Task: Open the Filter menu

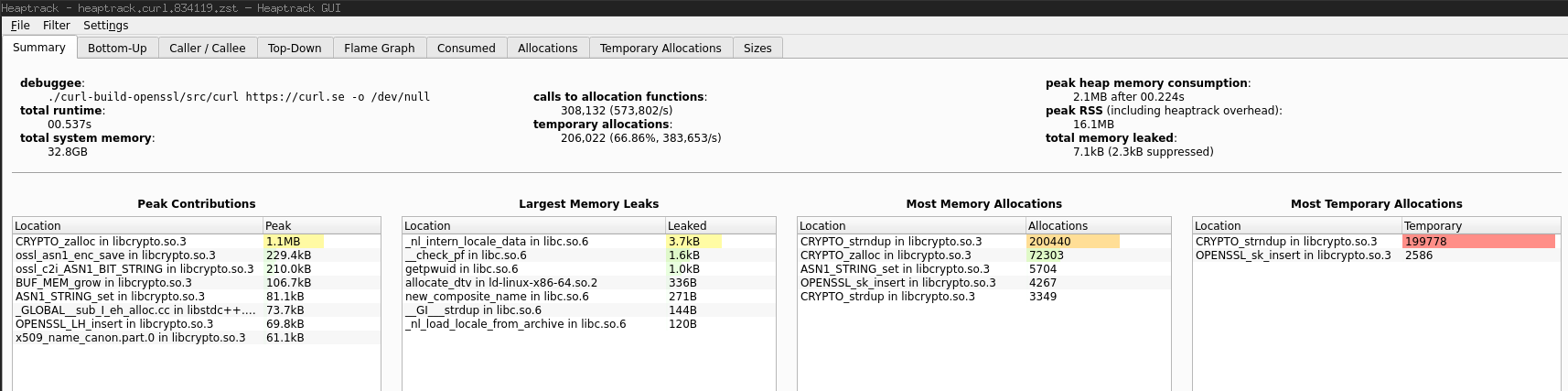Action: (x=56, y=26)
